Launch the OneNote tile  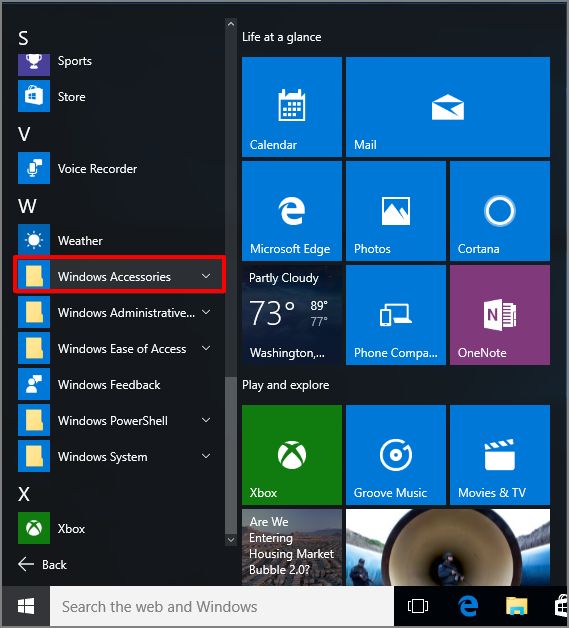click(500, 315)
